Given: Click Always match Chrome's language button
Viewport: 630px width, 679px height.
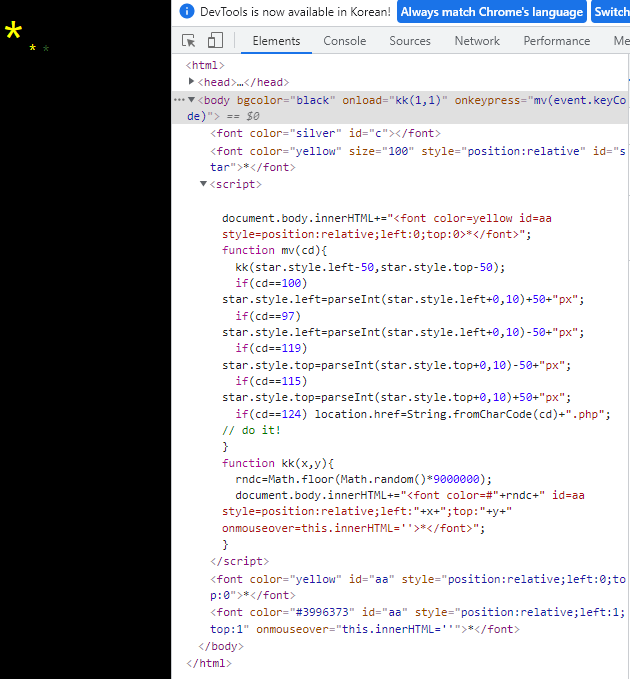Looking at the screenshot, I should click(491, 12).
